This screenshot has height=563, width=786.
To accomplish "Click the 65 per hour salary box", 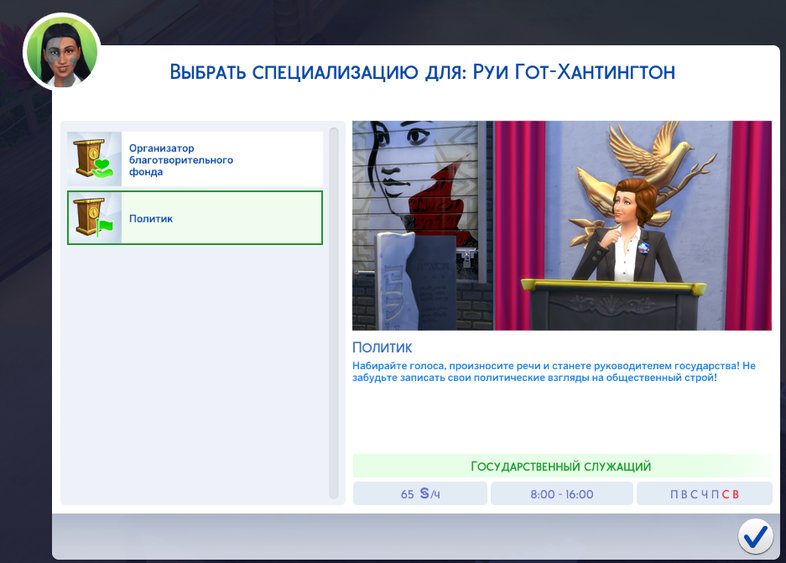I will (420, 494).
